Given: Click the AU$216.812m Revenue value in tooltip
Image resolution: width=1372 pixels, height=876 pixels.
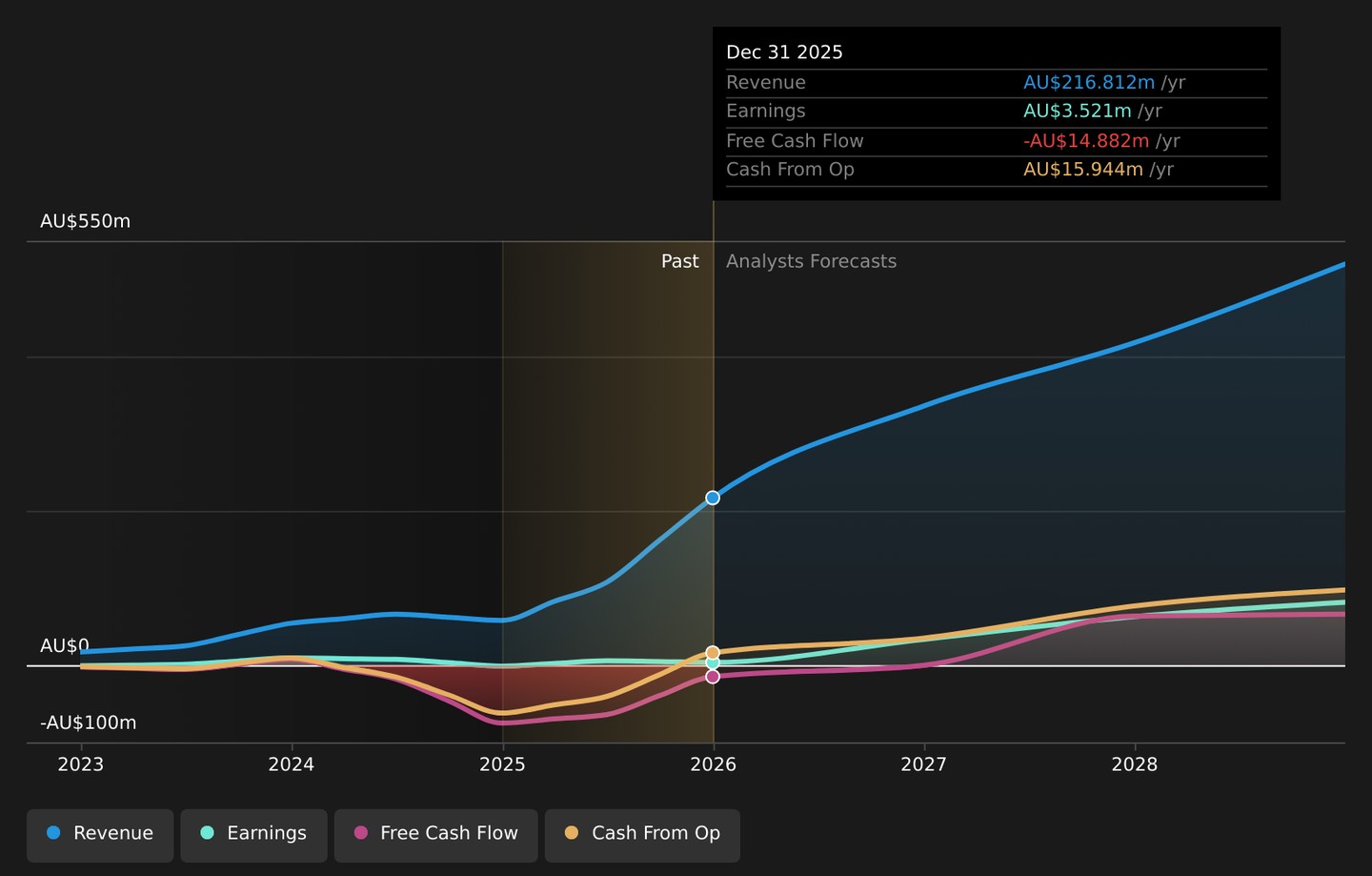Looking at the screenshot, I should (x=1089, y=83).
